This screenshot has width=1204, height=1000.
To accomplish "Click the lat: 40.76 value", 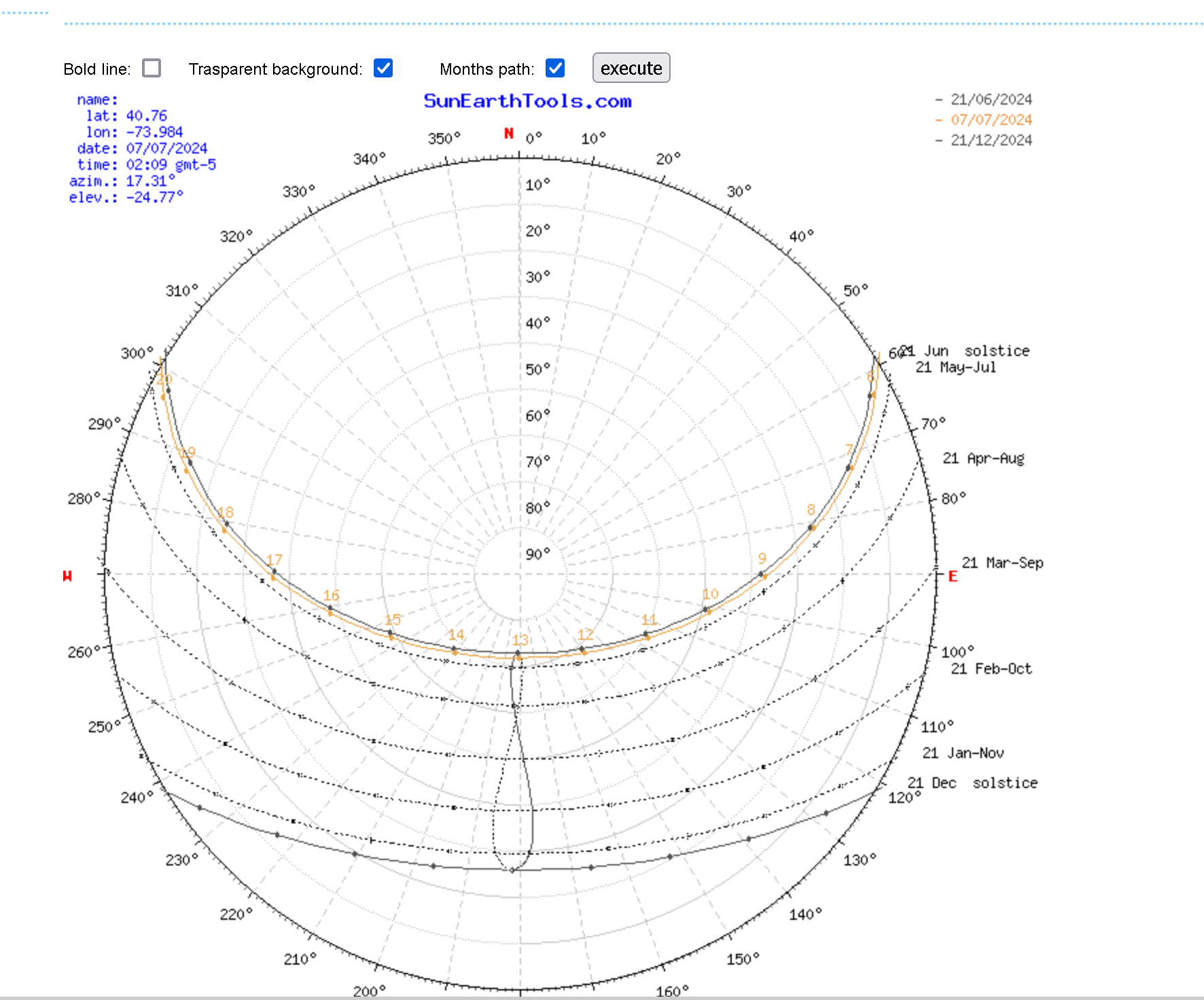I will click(x=146, y=115).
